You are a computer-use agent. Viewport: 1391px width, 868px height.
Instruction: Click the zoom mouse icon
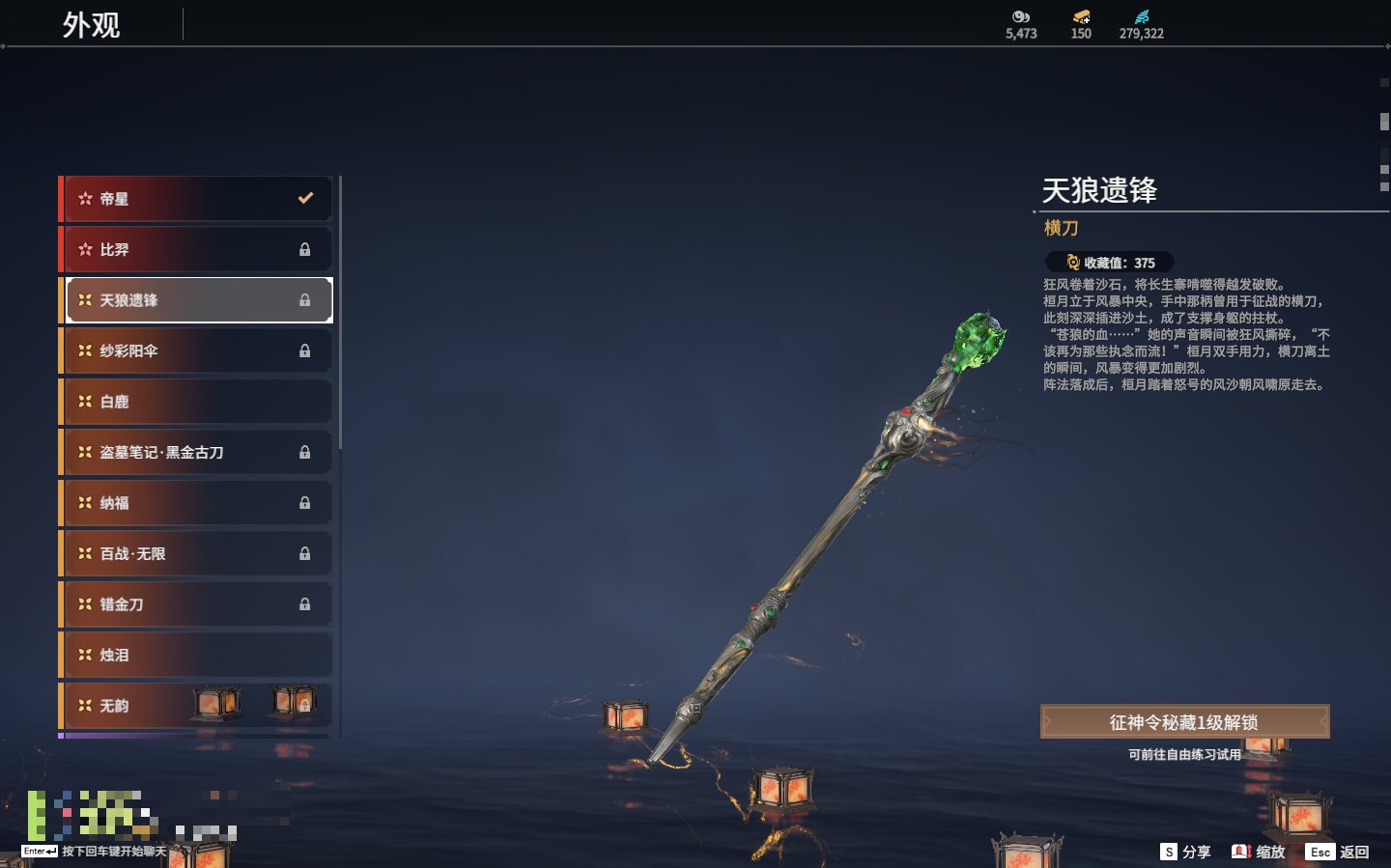coord(1241,851)
